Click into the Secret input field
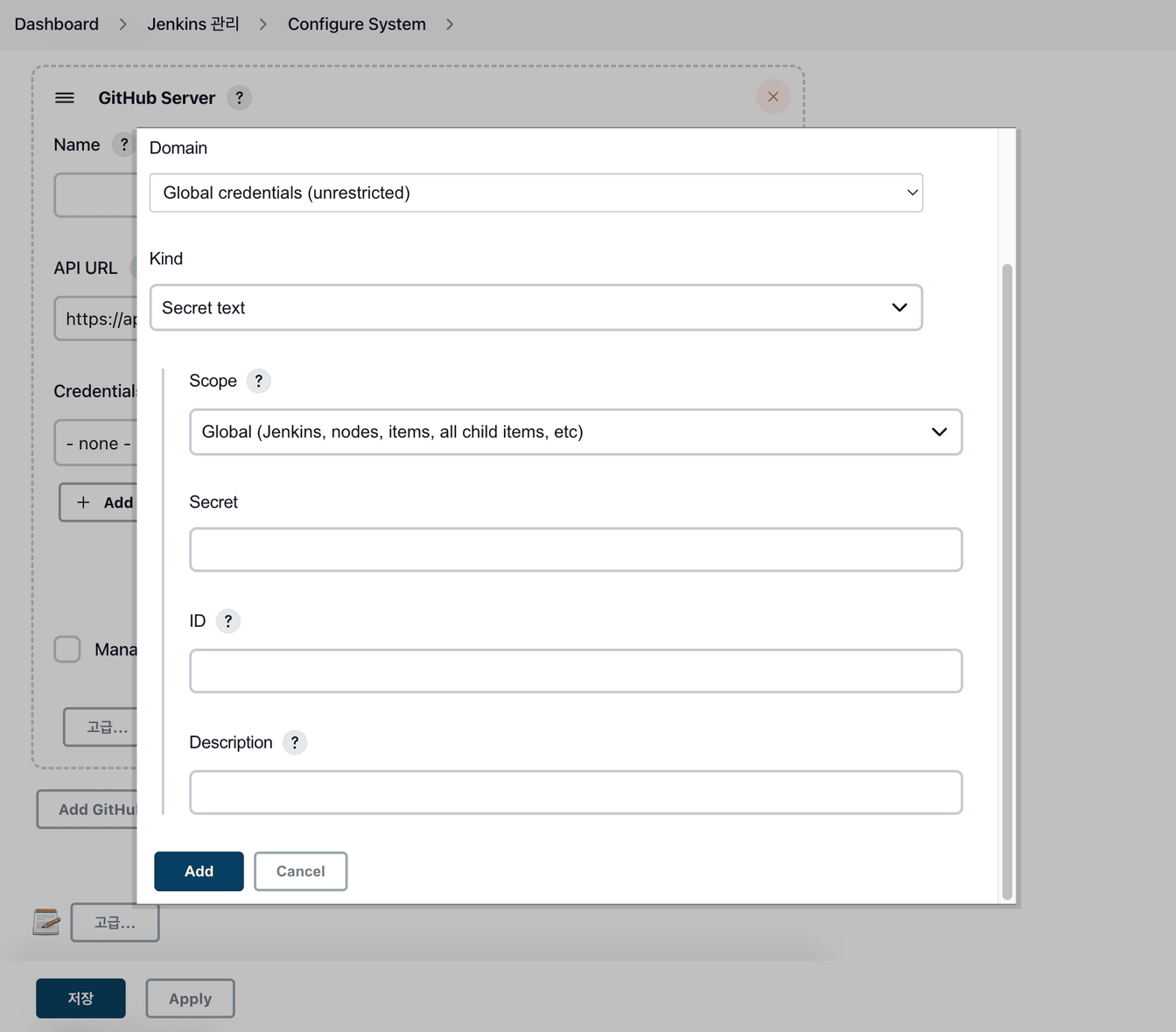 [576, 550]
